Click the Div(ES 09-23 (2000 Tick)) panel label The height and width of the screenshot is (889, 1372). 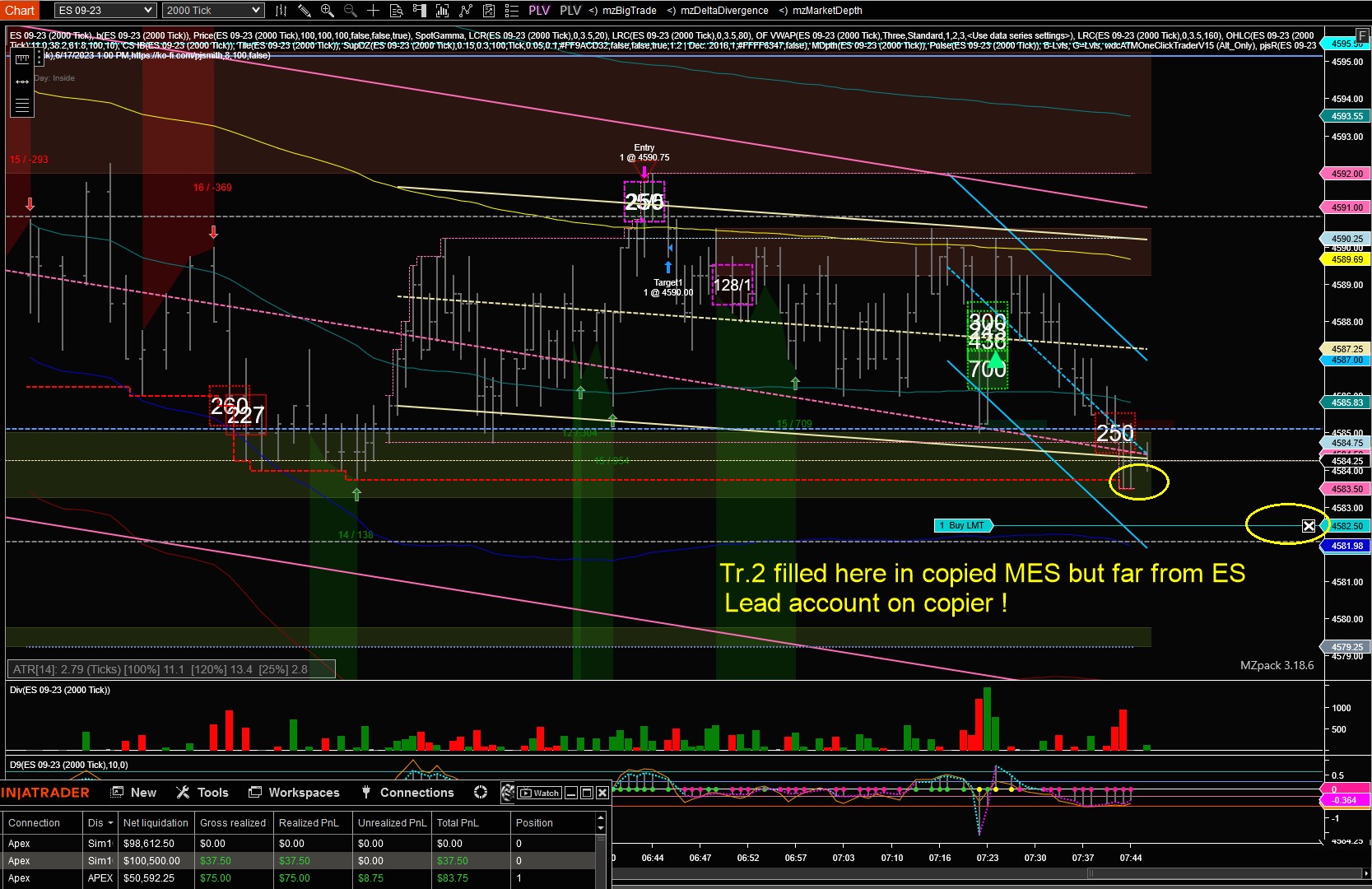click(60, 690)
